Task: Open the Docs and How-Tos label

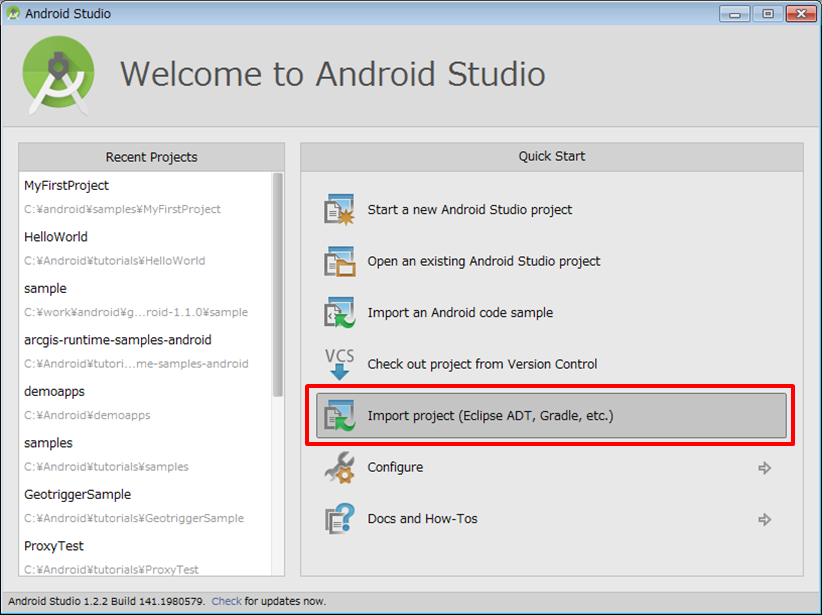Action: [423, 519]
